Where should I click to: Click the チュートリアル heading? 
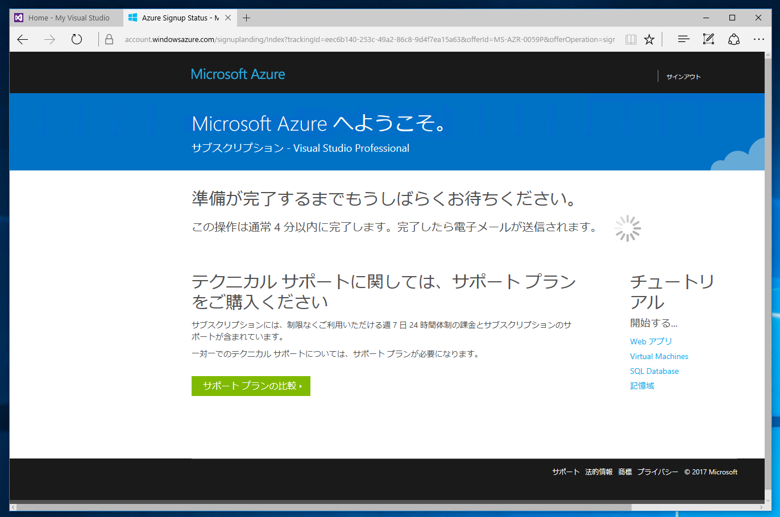coord(672,292)
